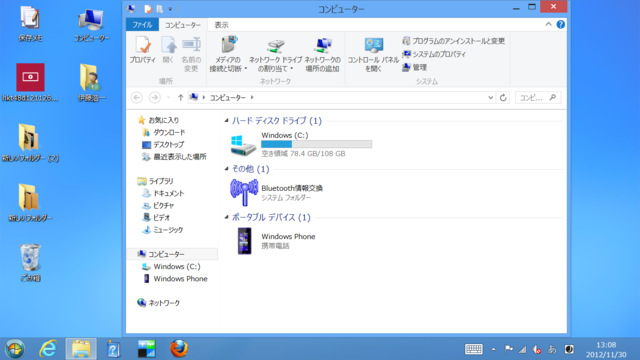Viewport: 640px width, 360px height.
Task: Collapse the その他 group
Action: coord(227,169)
